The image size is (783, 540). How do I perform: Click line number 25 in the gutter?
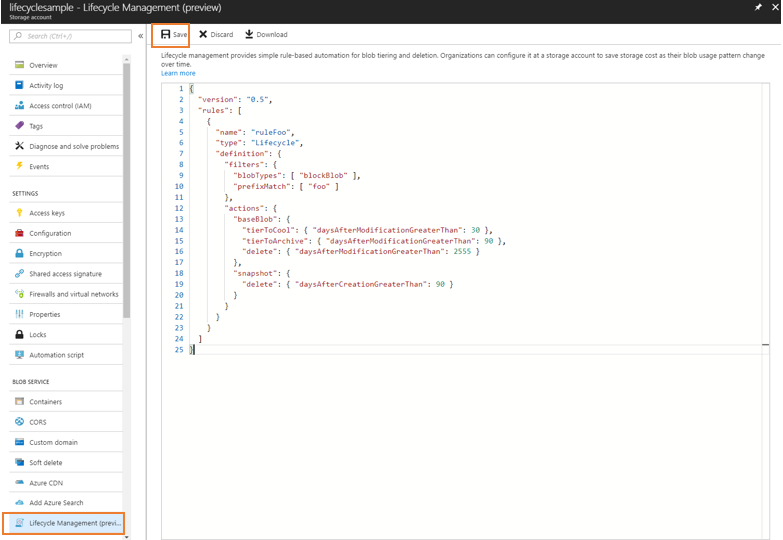179,350
